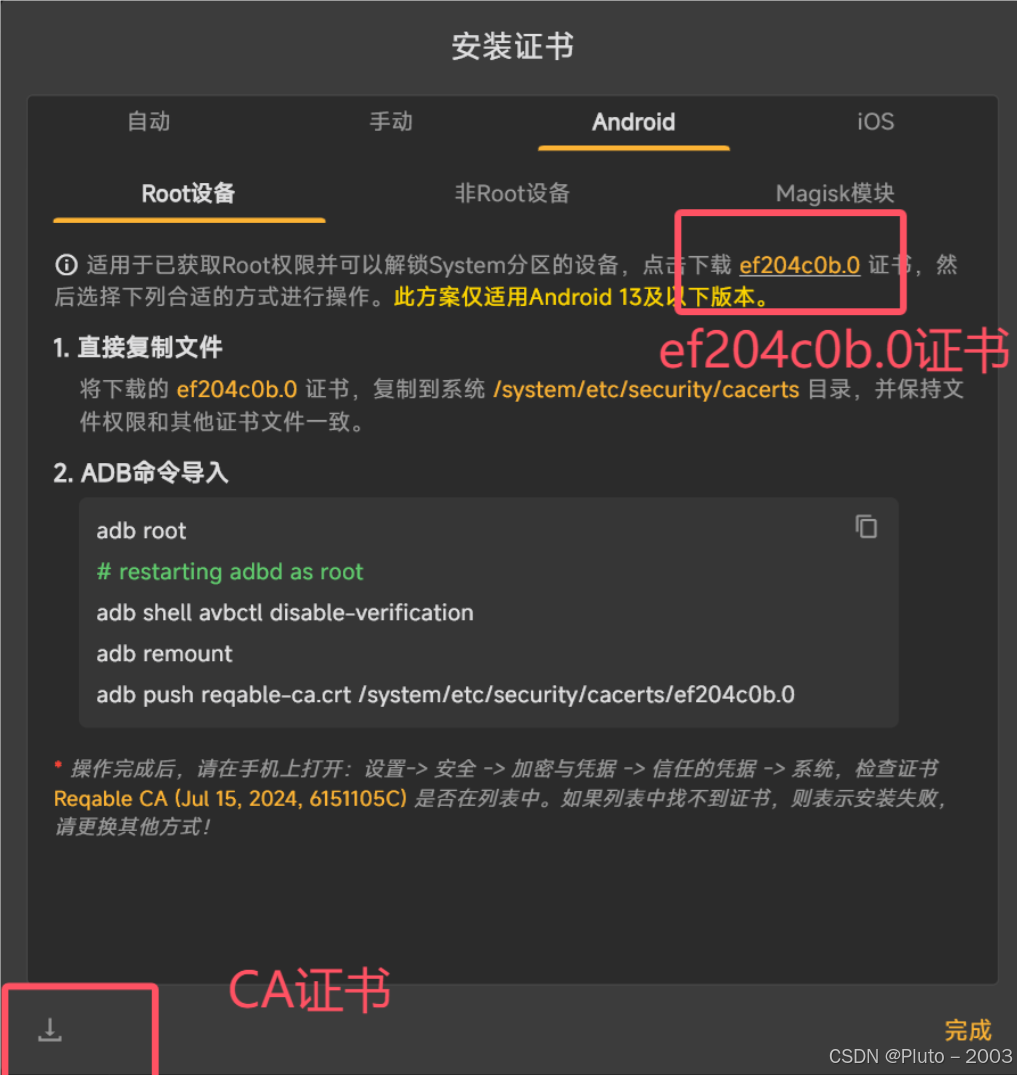Open the Magisk模块 sub-tab
Image resolution: width=1017 pixels, height=1075 pixels.
pyautogui.click(x=835, y=193)
